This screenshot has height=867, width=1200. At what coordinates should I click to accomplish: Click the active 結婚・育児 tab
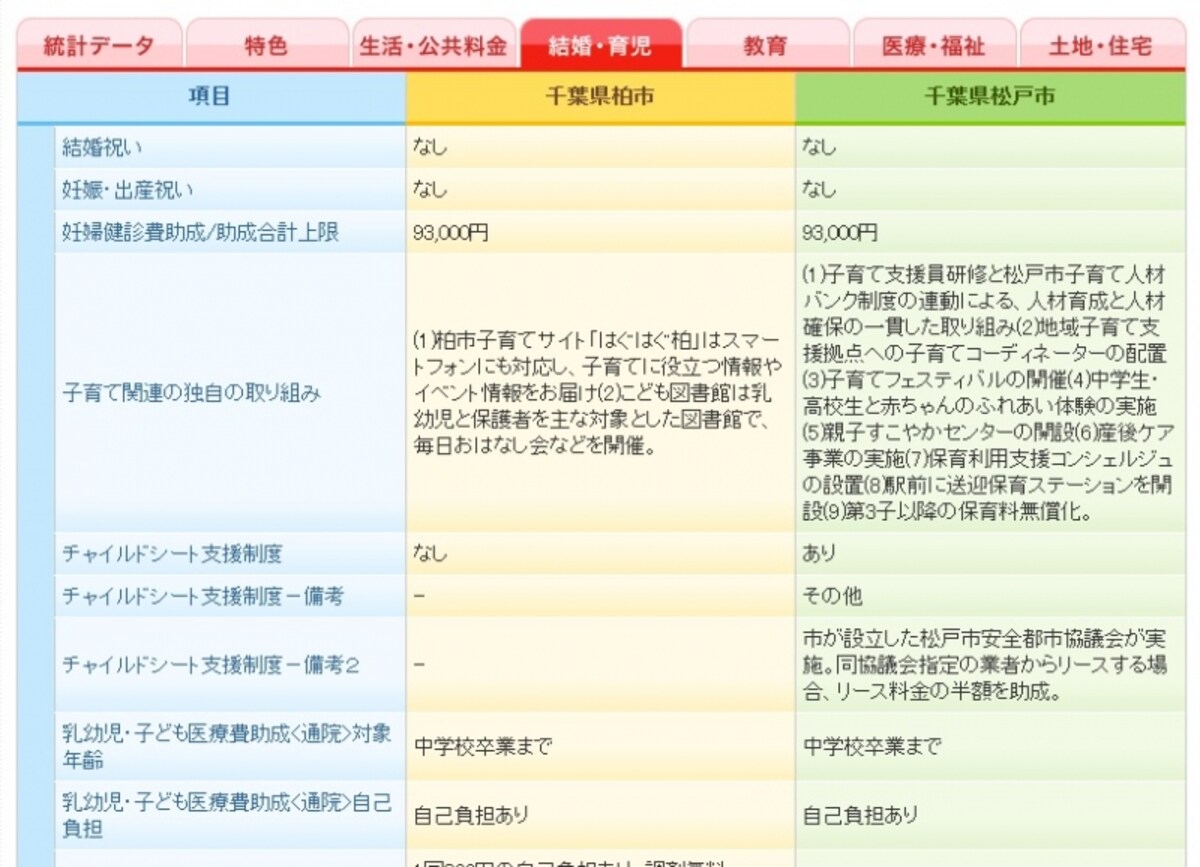pyautogui.click(x=600, y=45)
